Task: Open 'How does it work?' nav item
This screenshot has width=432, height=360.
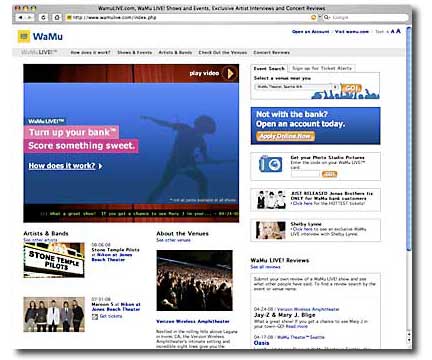Action: coord(90,53)
